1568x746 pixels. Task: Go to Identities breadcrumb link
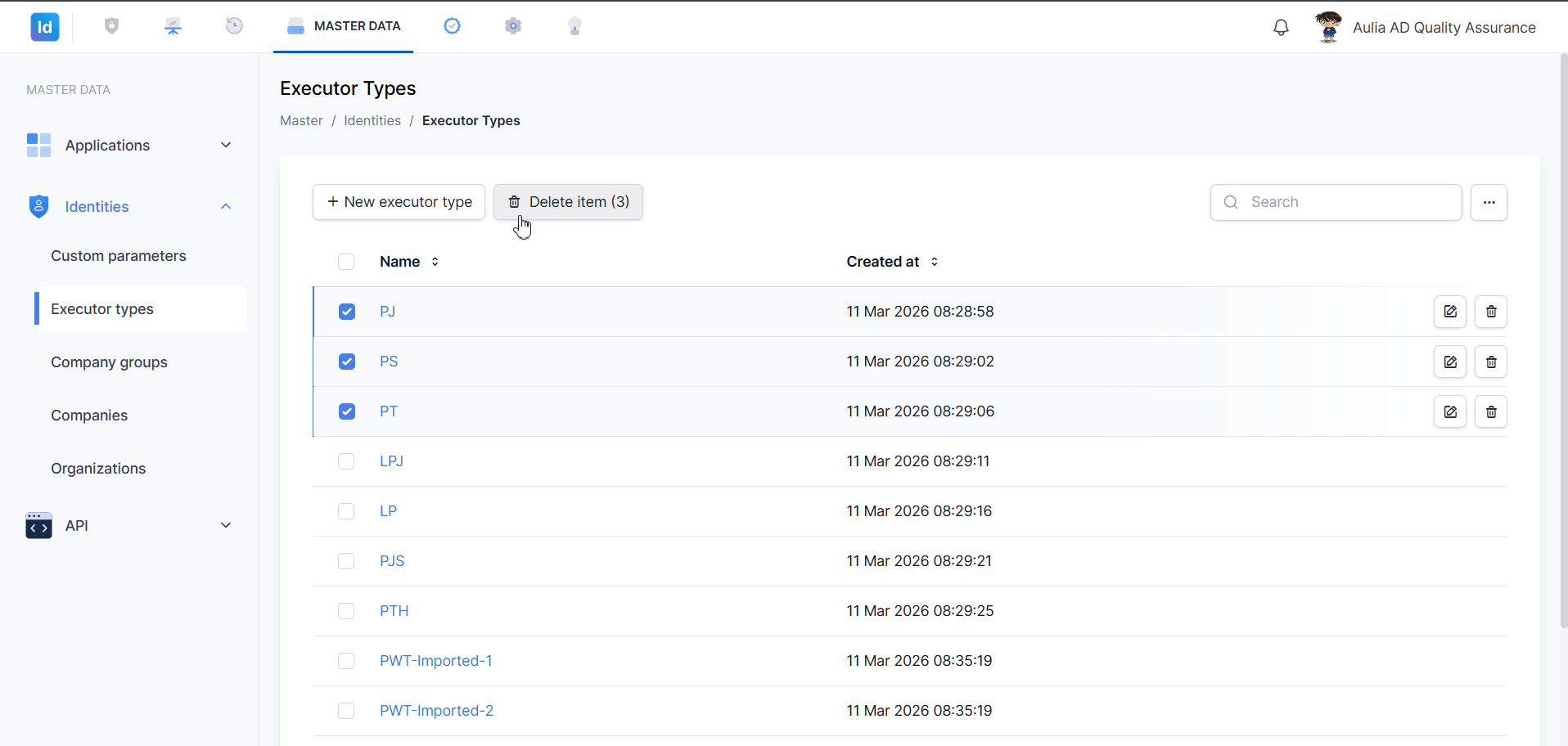[372, 120]
